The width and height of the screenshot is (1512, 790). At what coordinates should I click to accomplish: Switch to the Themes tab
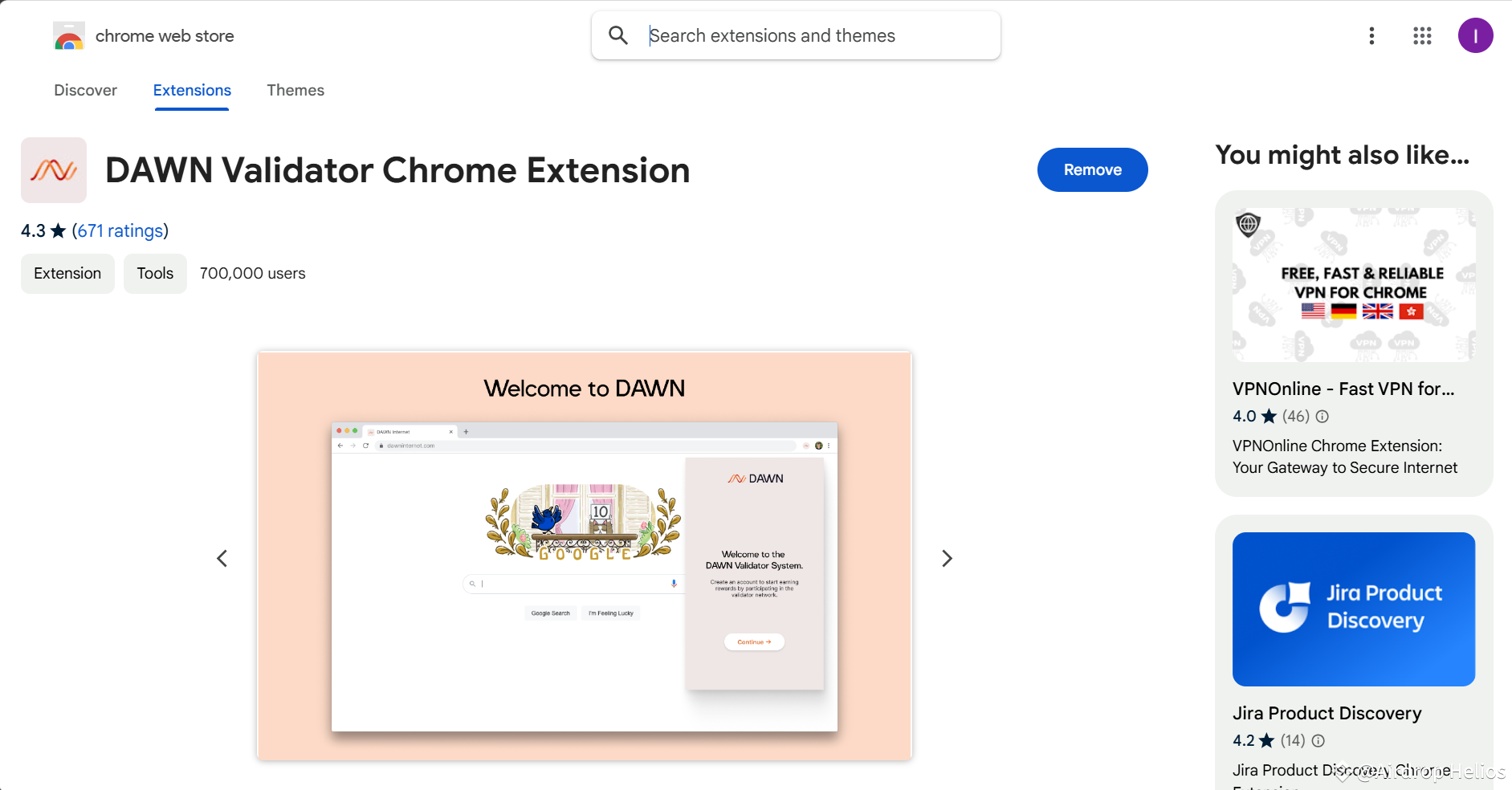tap(295, 90)
